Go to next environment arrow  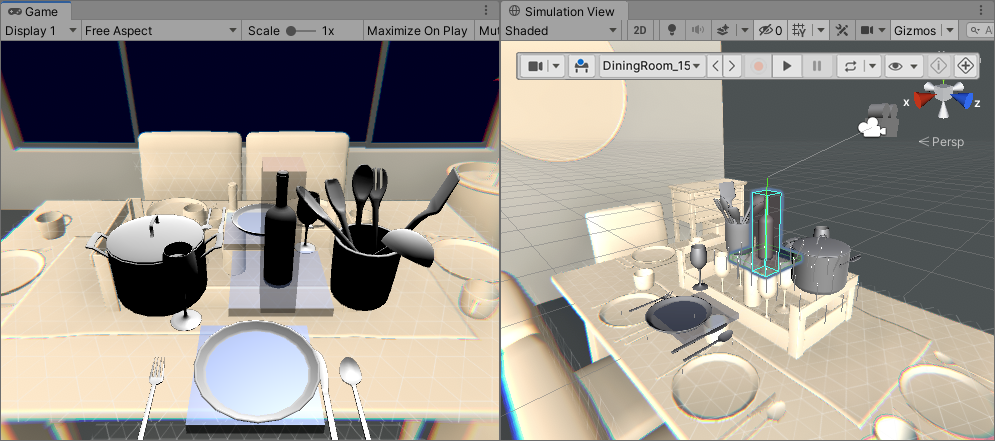(733, 66)
